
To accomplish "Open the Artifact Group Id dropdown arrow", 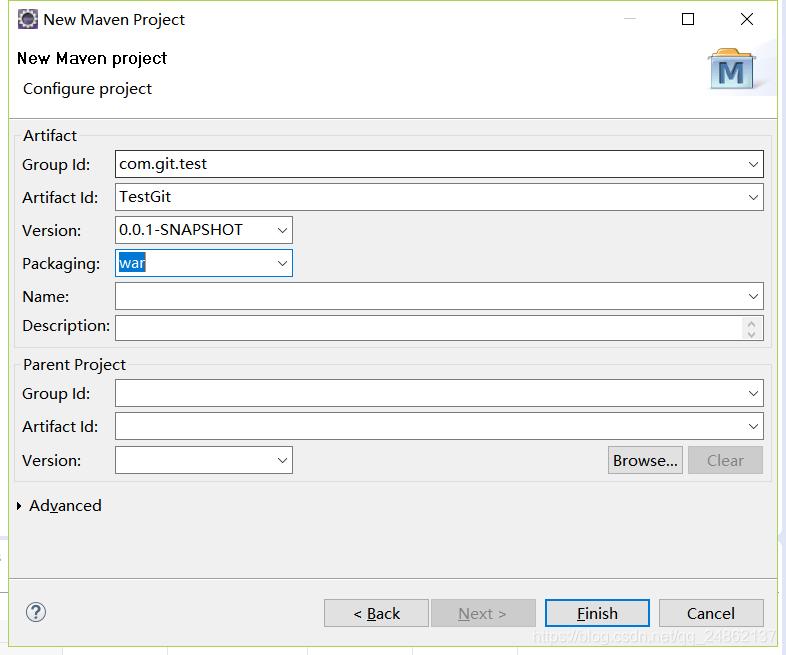I will [753, 164].
